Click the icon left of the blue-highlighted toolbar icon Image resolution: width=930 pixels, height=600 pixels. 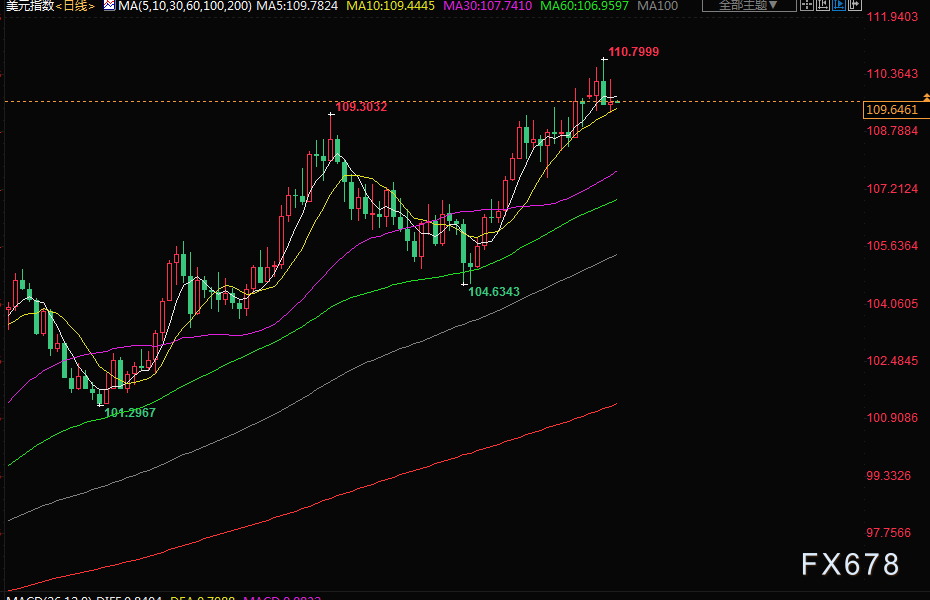pyautogui.click(x=821, y=5)
